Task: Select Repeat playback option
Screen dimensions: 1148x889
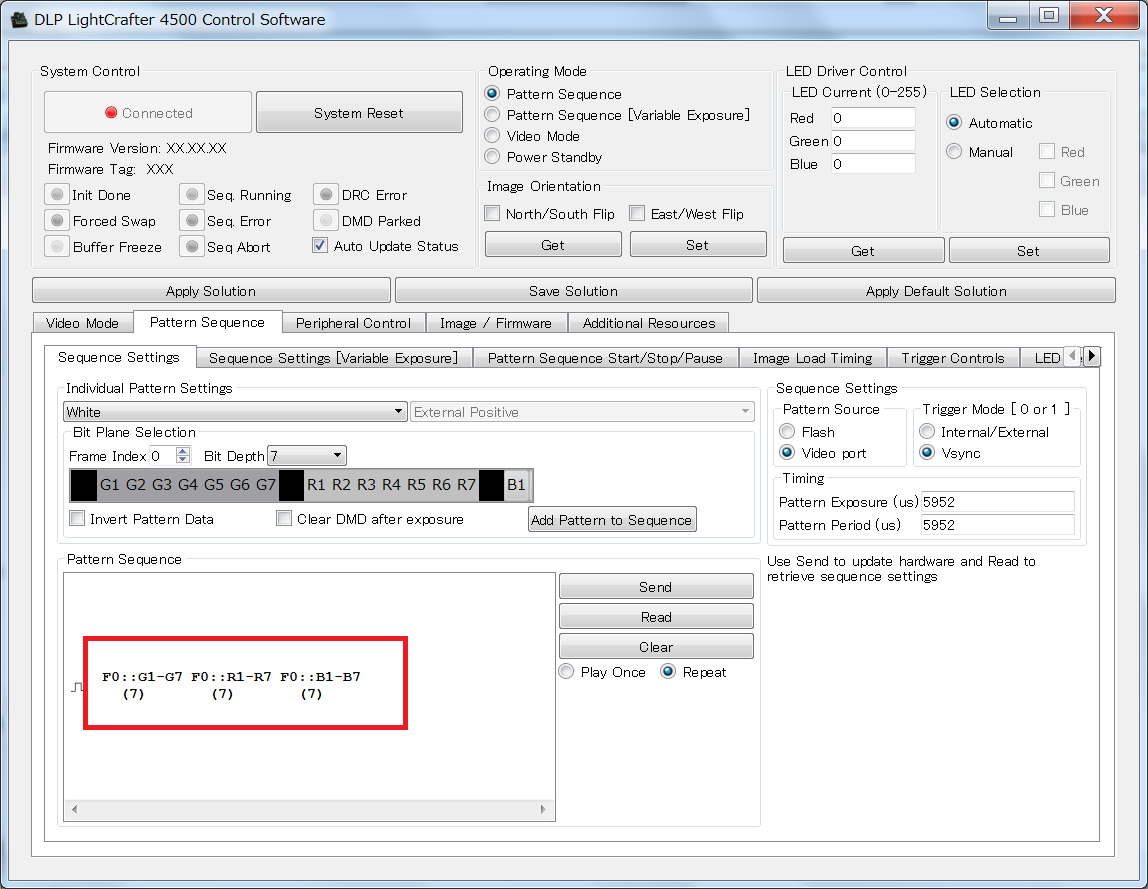Action: pyautogui.click(x=668, y=672)
